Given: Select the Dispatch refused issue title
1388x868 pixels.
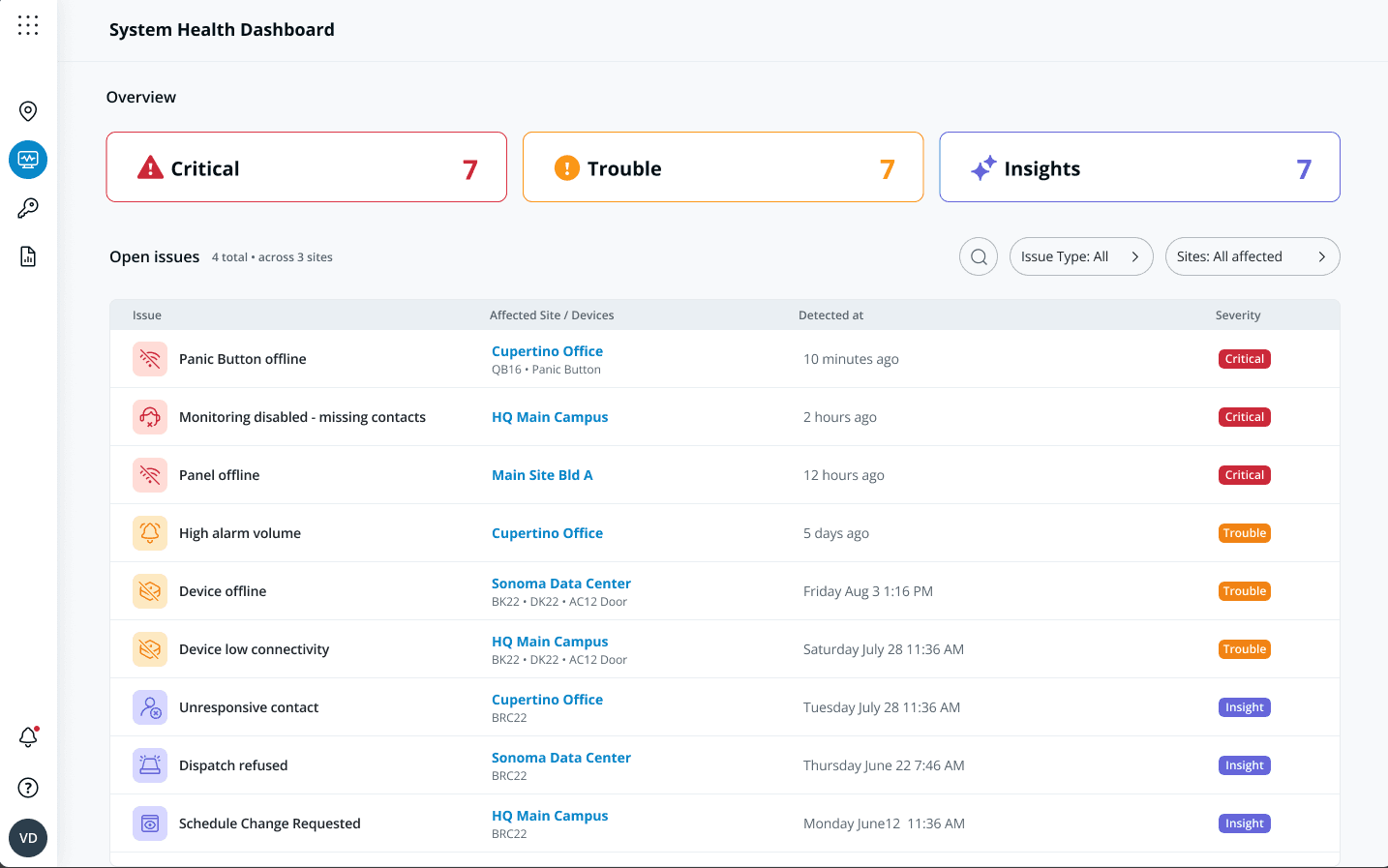Looking at the screenshot, I should tap(233, 765).
